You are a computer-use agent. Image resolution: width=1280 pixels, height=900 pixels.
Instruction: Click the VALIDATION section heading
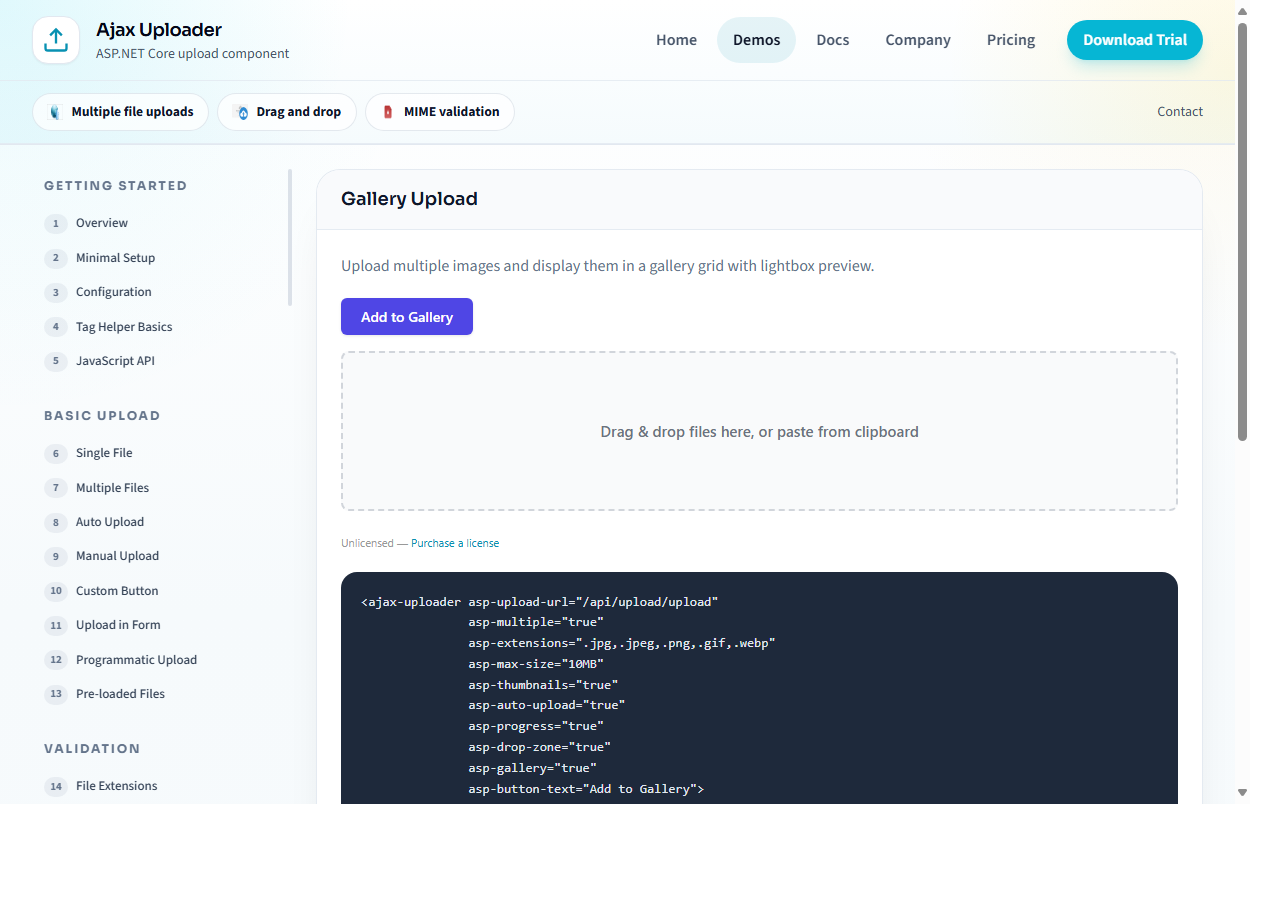click(92, 749)
